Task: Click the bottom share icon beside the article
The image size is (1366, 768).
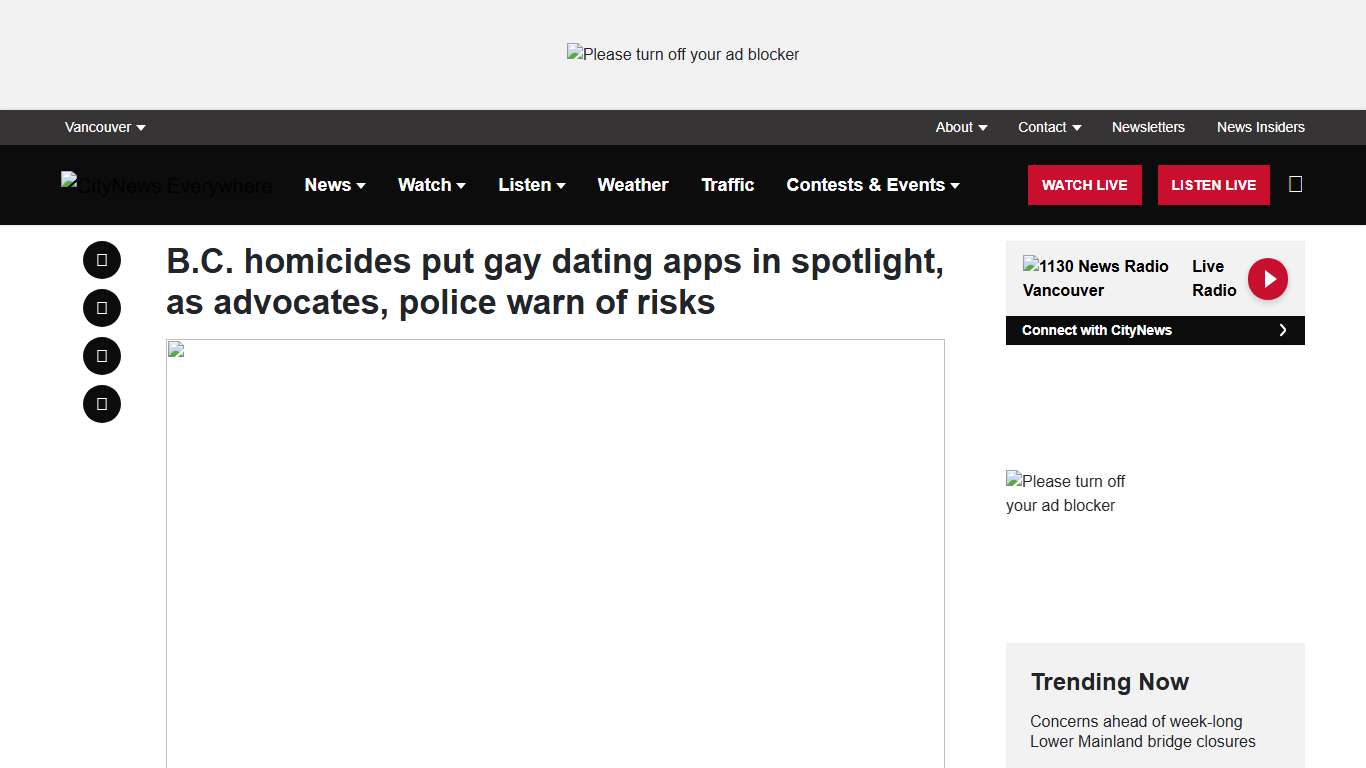Action: (x=101, y=403)
